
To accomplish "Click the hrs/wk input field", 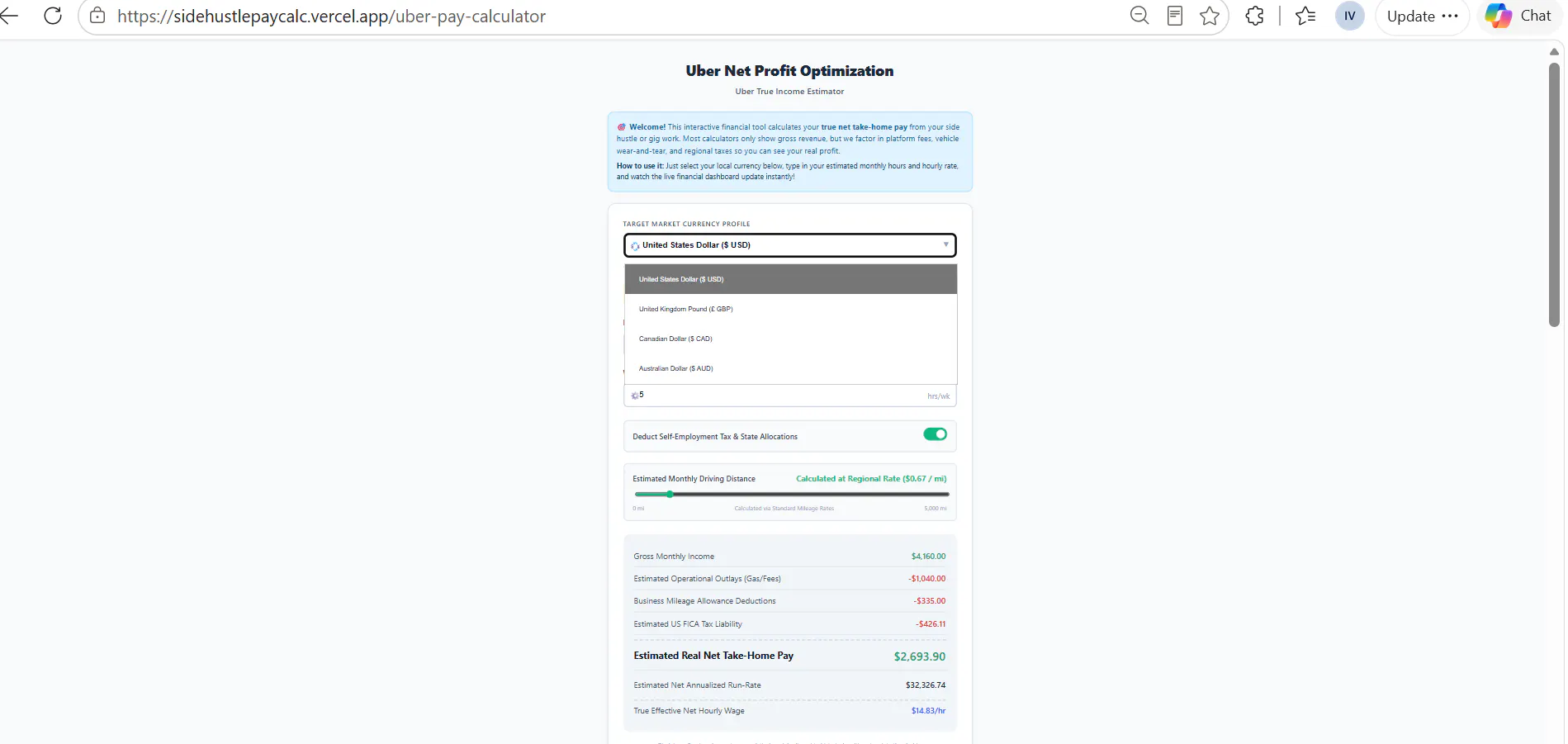I will 790,396.
